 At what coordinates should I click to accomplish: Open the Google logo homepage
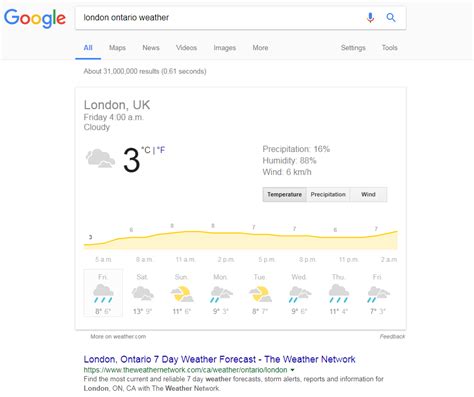pyautogui.click(x=35, y=18)
